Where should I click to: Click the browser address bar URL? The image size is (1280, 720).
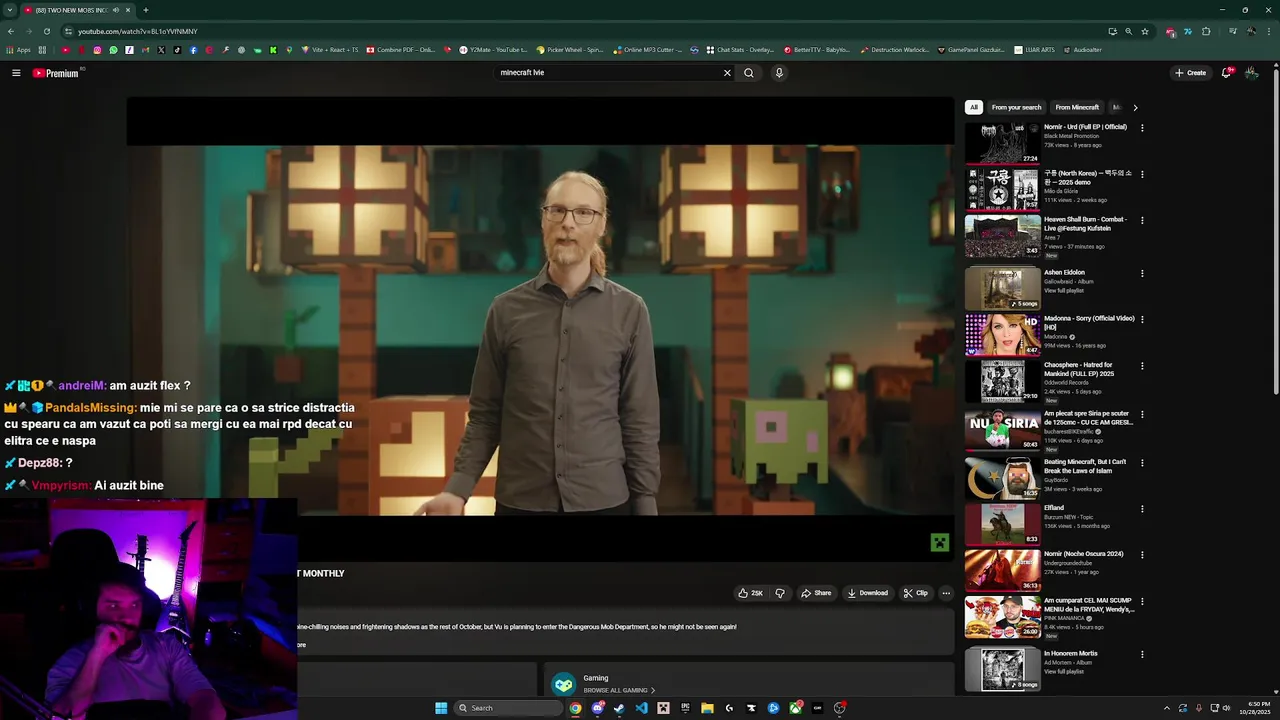pyautogui.click(x=138, y=31)
